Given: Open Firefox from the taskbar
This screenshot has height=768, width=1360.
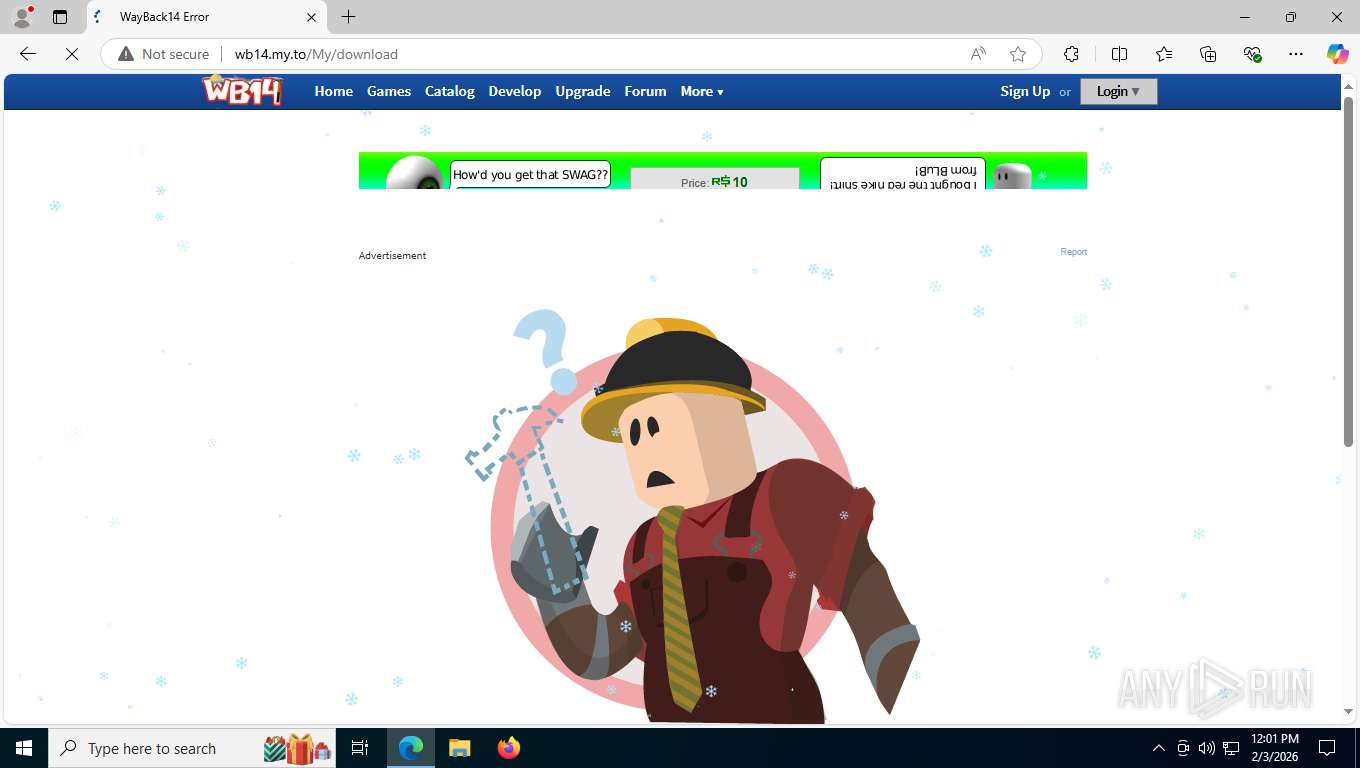Looking at the screenshot, I should [508, 748].
